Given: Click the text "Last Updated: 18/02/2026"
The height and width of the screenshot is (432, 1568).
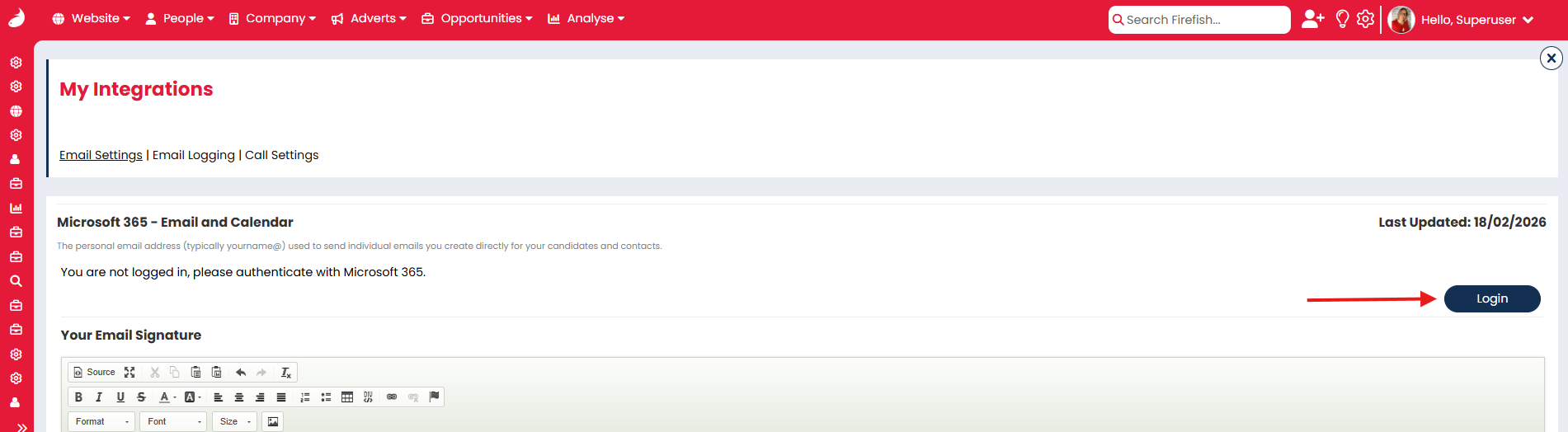Looking at the screenshot, I should pos(1462,222).
